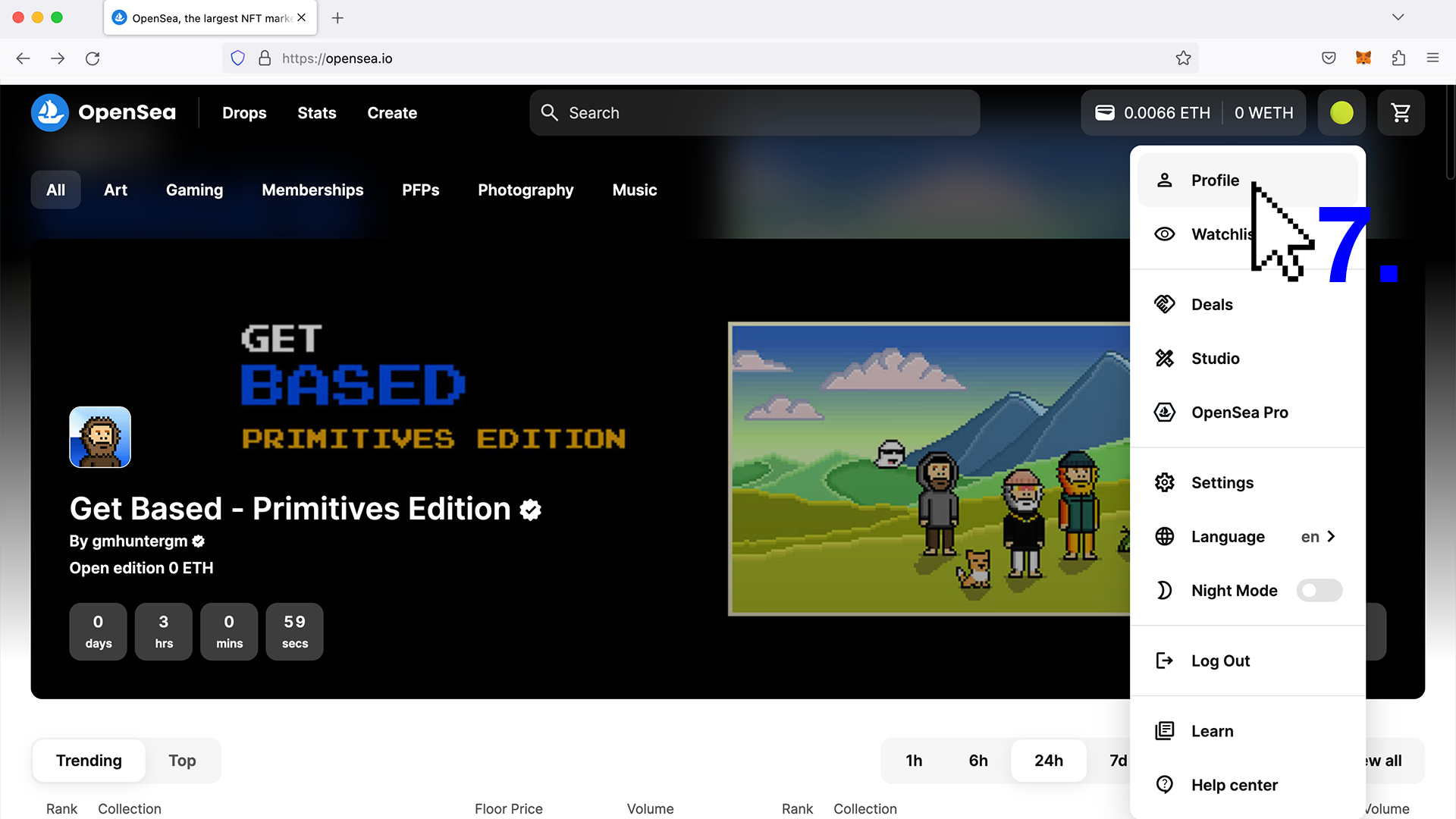Select the PFPs category tab
The height and width of the screenshot is (819, 1456).
(421, 190)
